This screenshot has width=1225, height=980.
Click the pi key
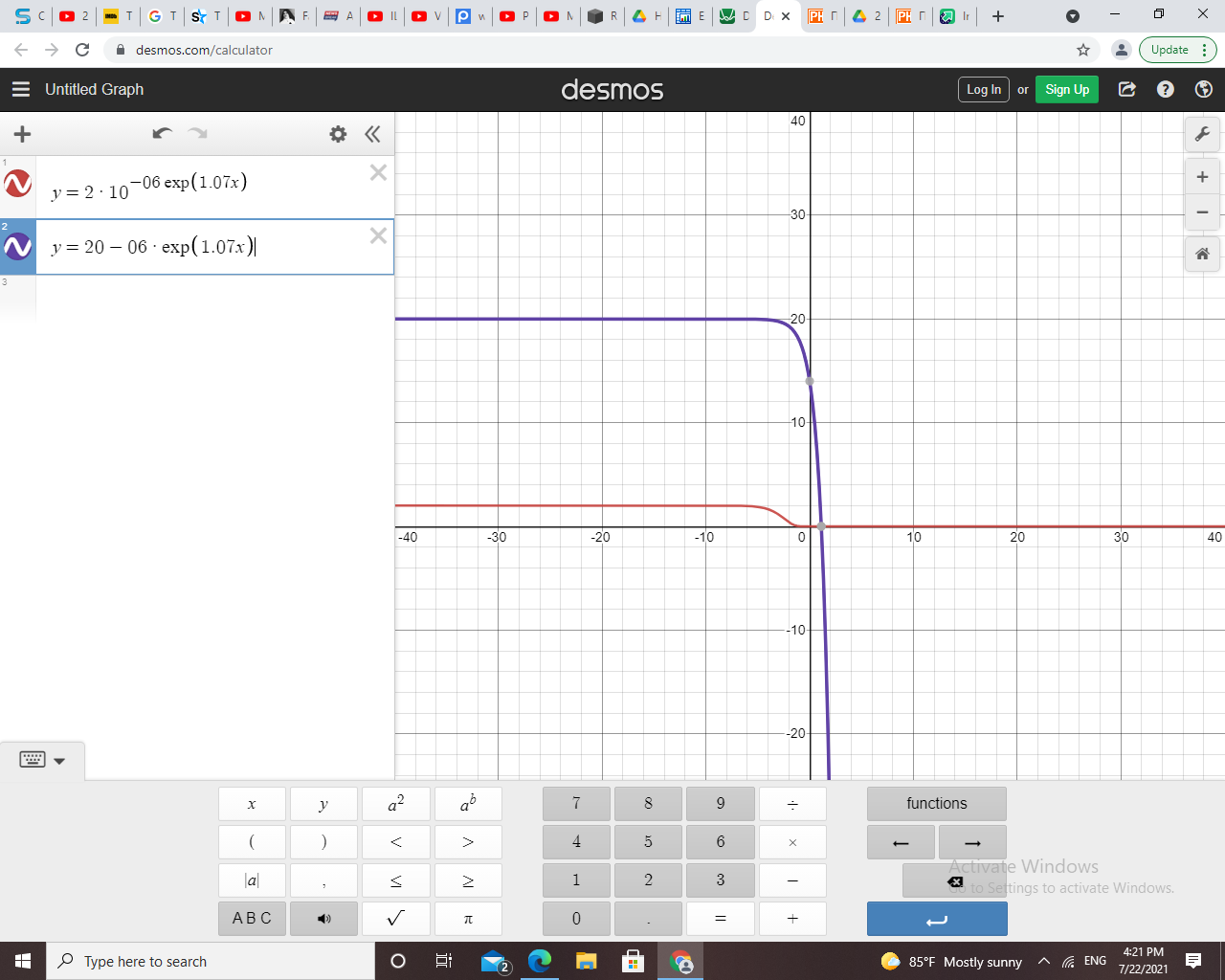[x=468, y=919]
